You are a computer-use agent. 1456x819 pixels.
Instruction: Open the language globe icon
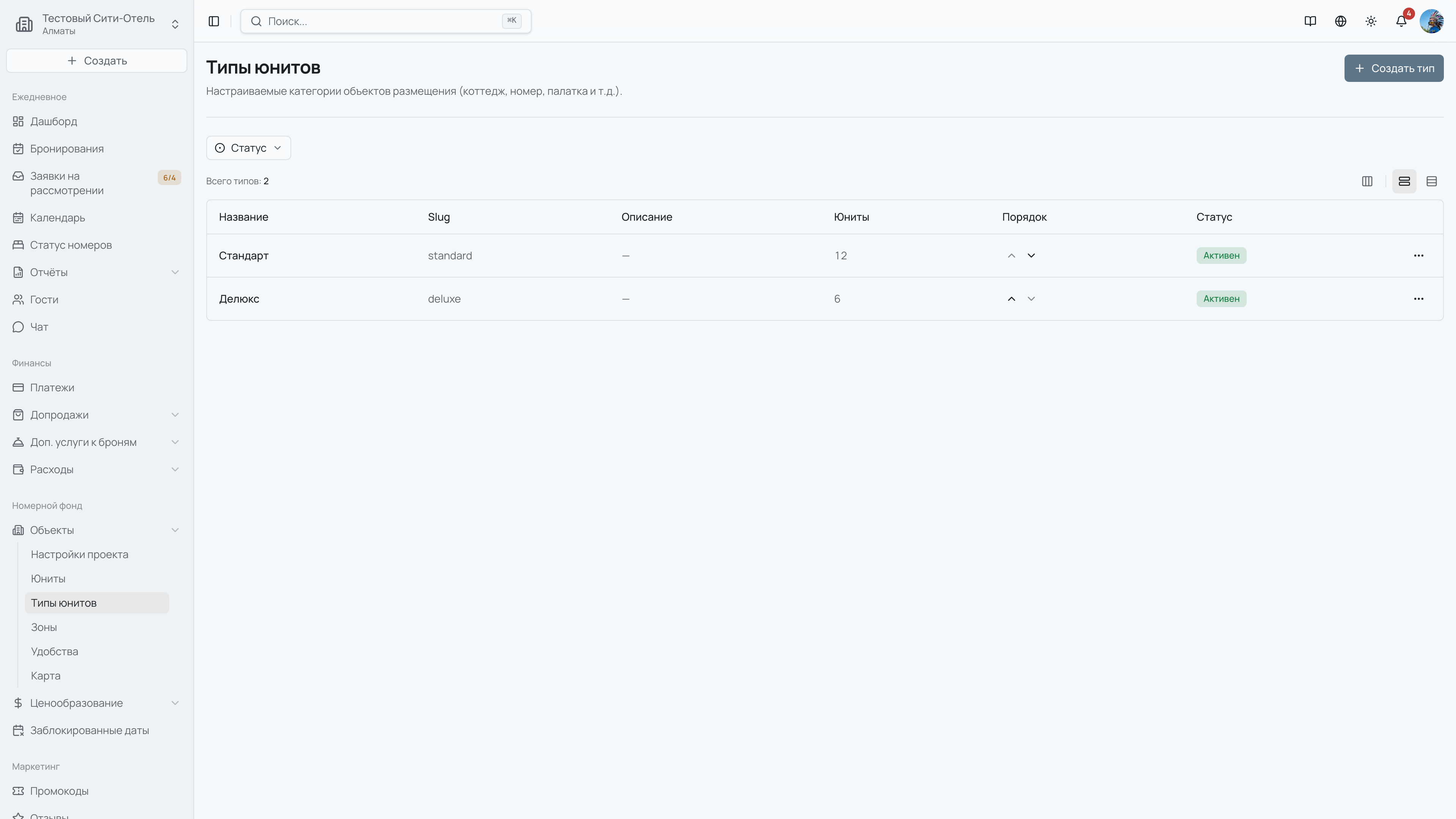point(1341,21)
